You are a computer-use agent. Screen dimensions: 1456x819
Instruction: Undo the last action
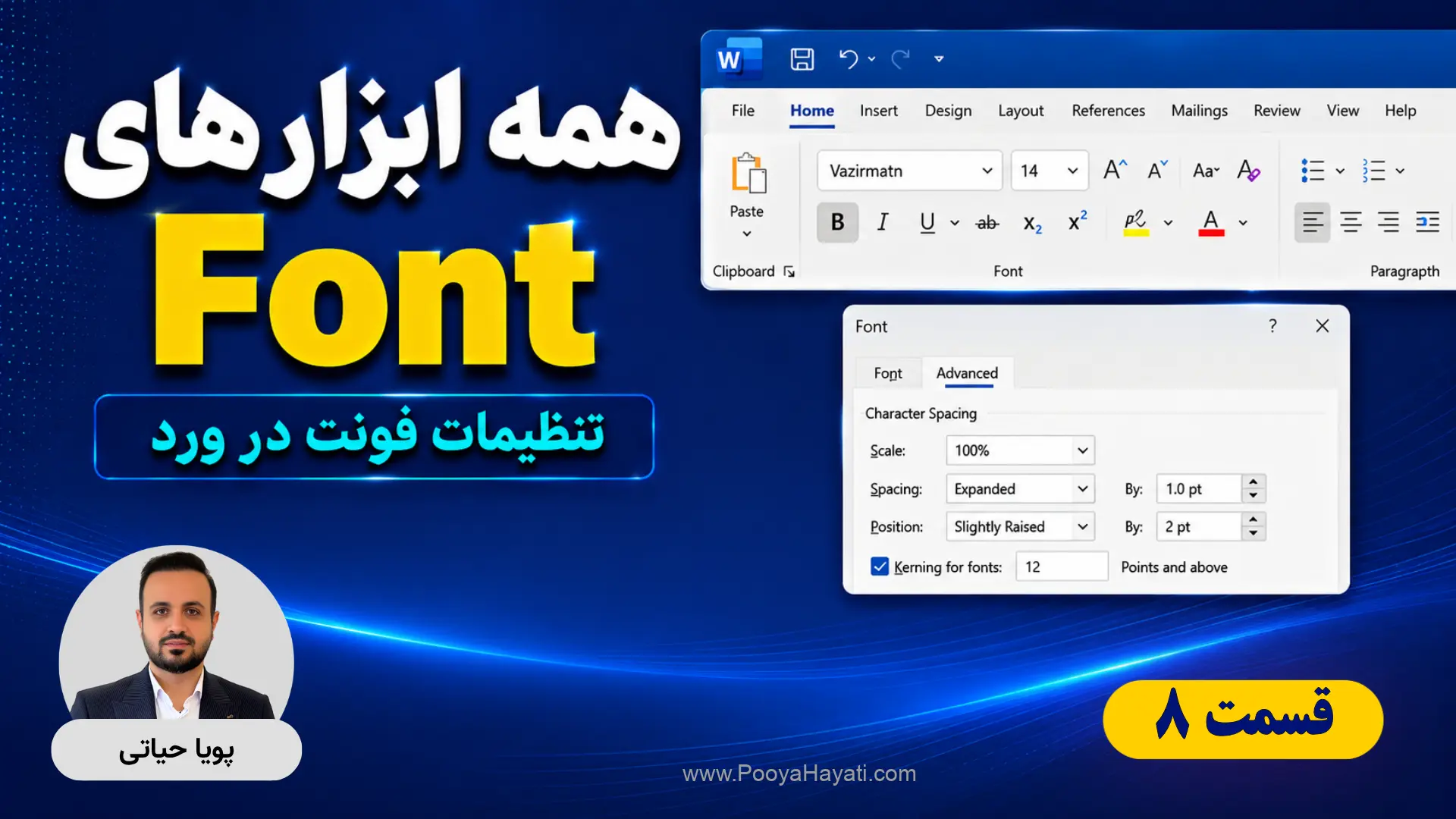[849, 59]
